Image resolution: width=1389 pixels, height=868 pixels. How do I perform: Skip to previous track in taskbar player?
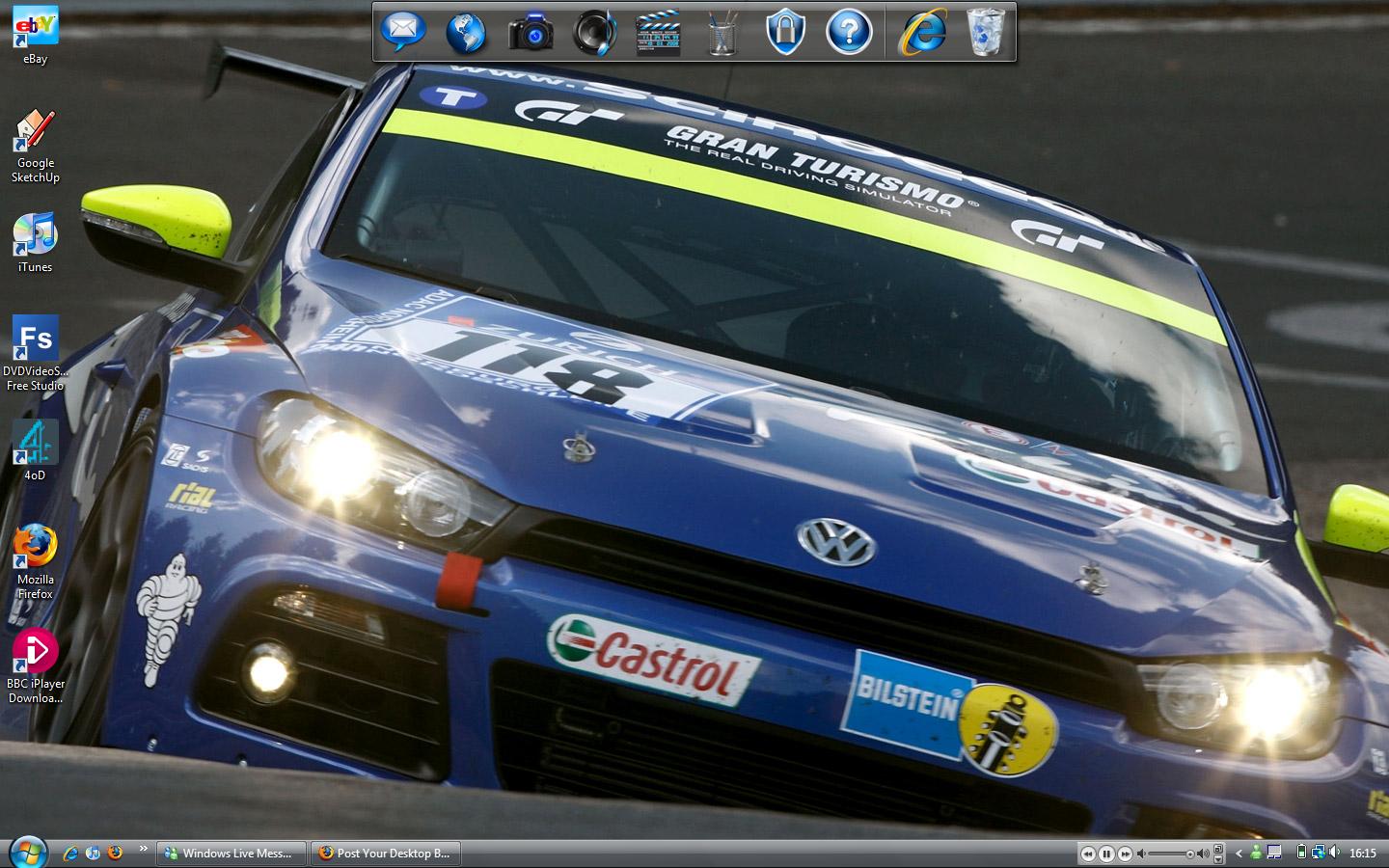(x=1088, y=854)
